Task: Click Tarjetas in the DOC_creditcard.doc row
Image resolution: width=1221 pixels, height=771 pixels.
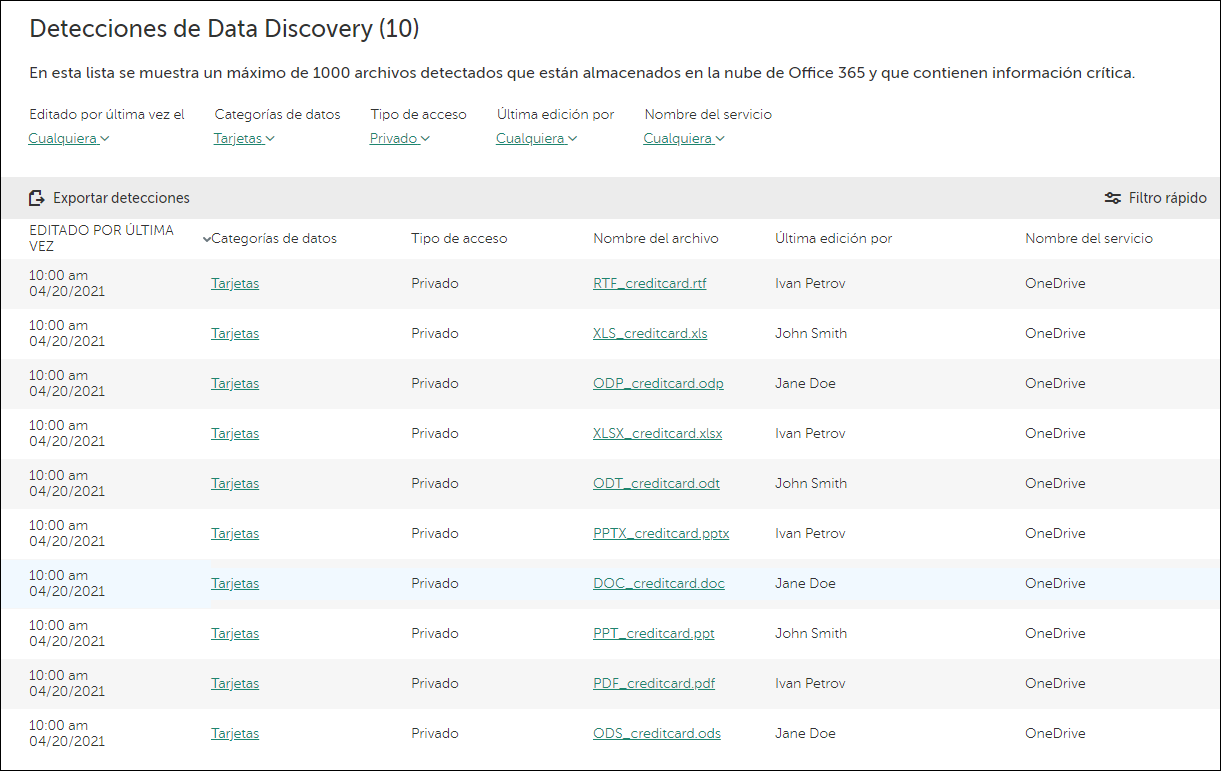Action: tap(234, 583)
